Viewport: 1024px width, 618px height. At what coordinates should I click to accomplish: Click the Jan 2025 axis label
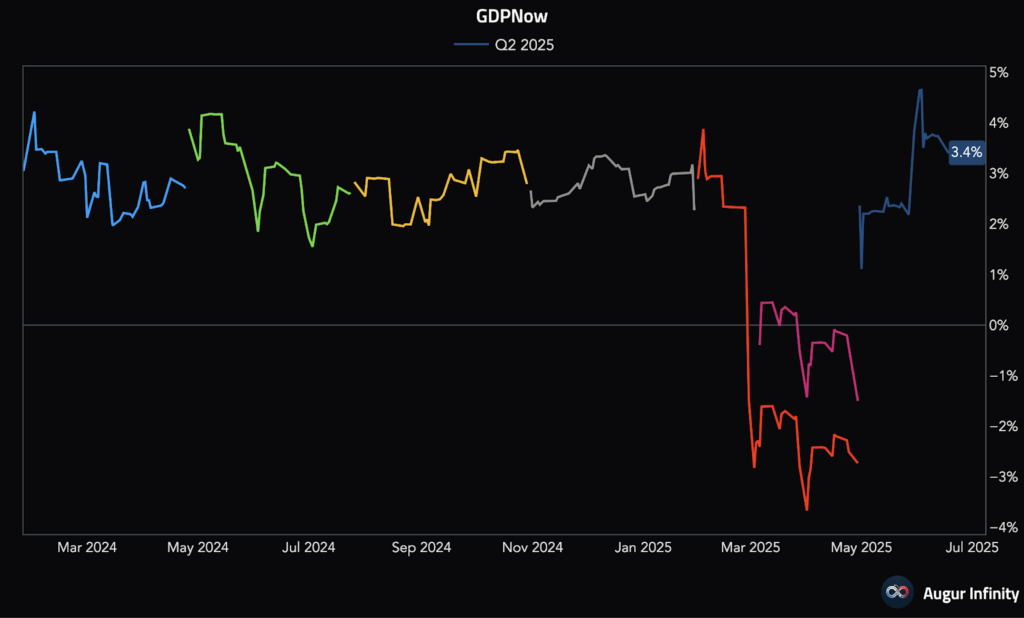(643, 547)
